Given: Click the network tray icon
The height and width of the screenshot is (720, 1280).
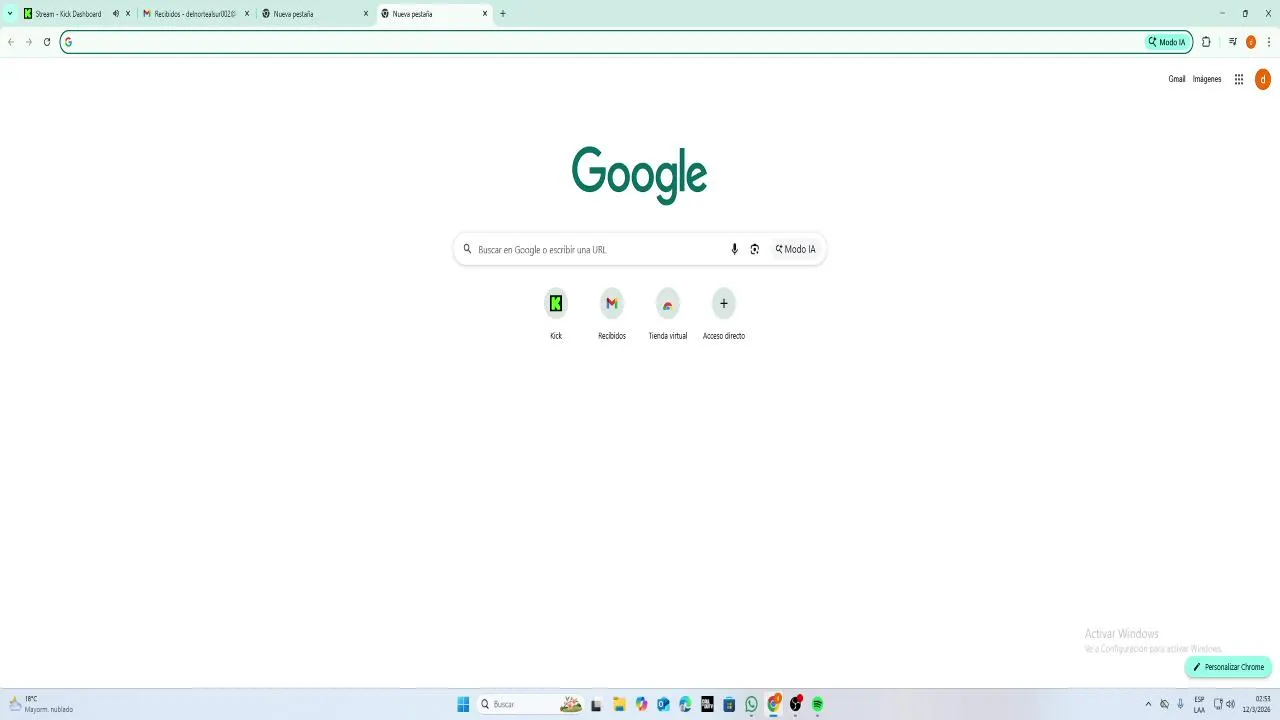Looking at the screenshot, I should 1218,704.
